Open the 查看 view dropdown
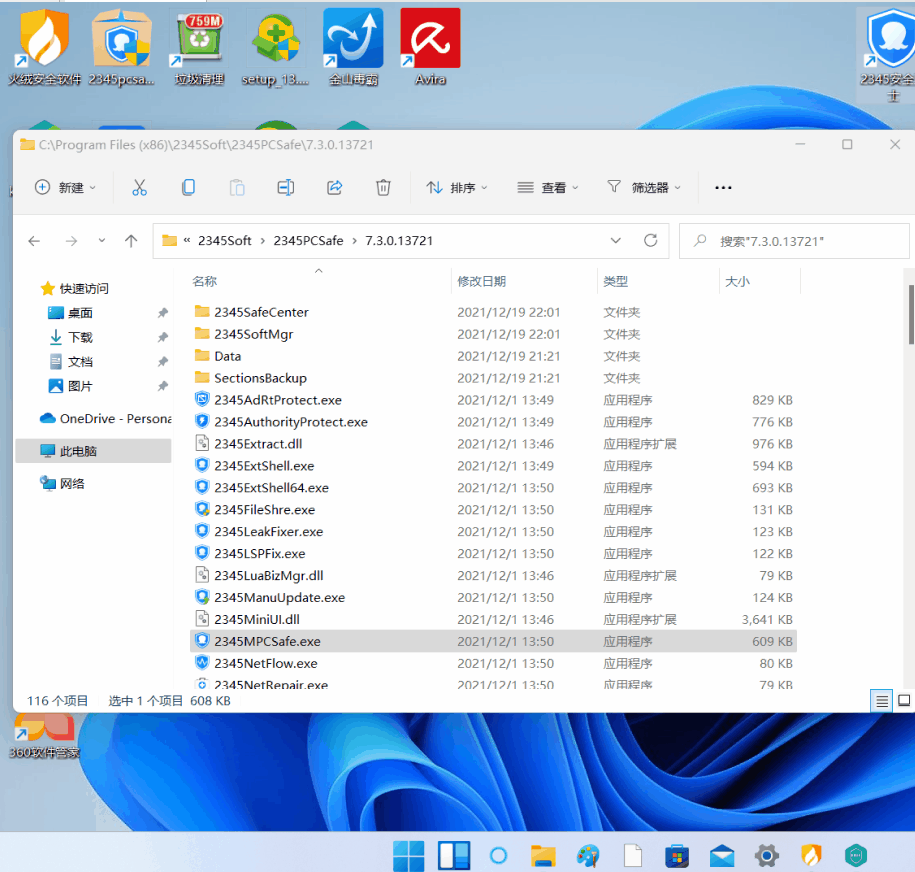Screen dimensions: 915x872 pos(547,187)
